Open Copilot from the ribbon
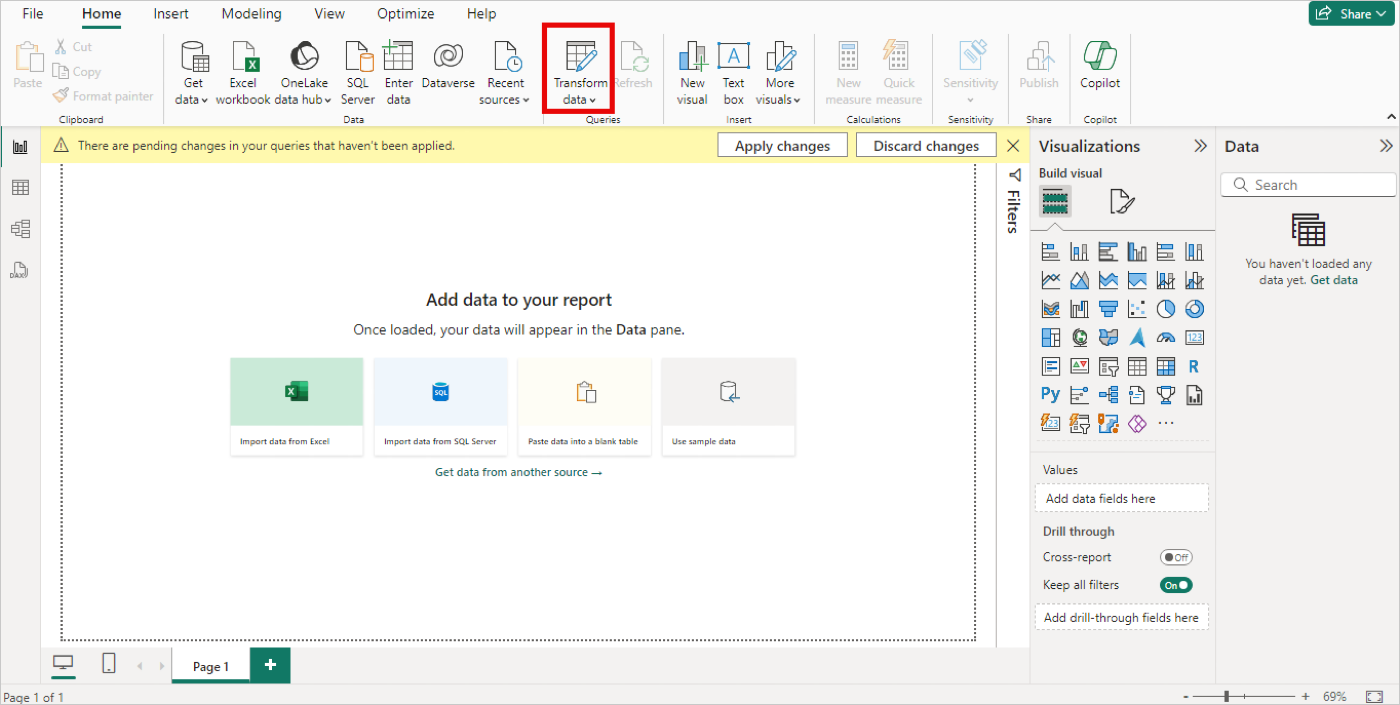This screenshot has width=1400, height=705. click(x=1100, y=66)
